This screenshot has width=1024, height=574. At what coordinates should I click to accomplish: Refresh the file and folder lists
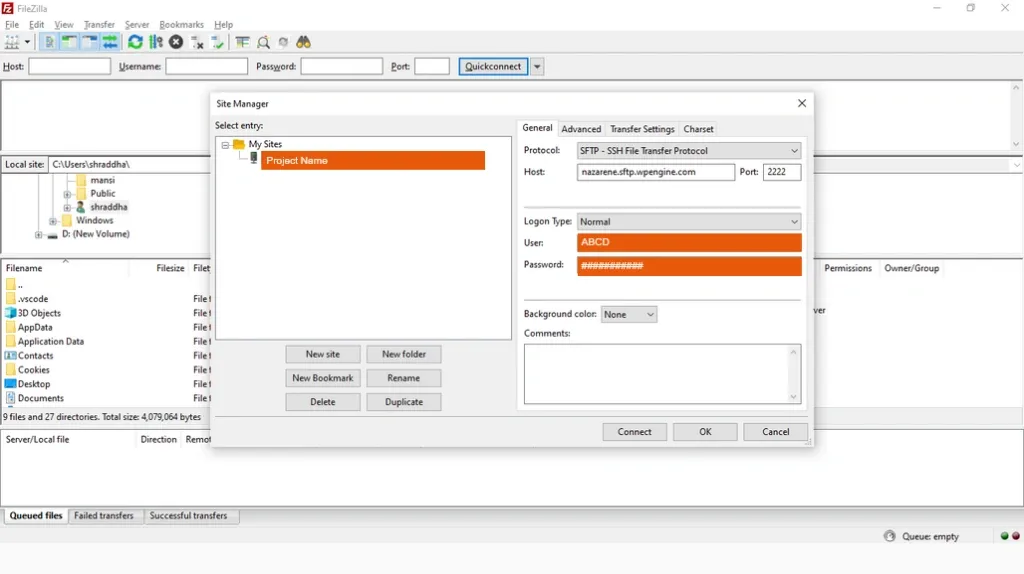click(x=135, y=42)
